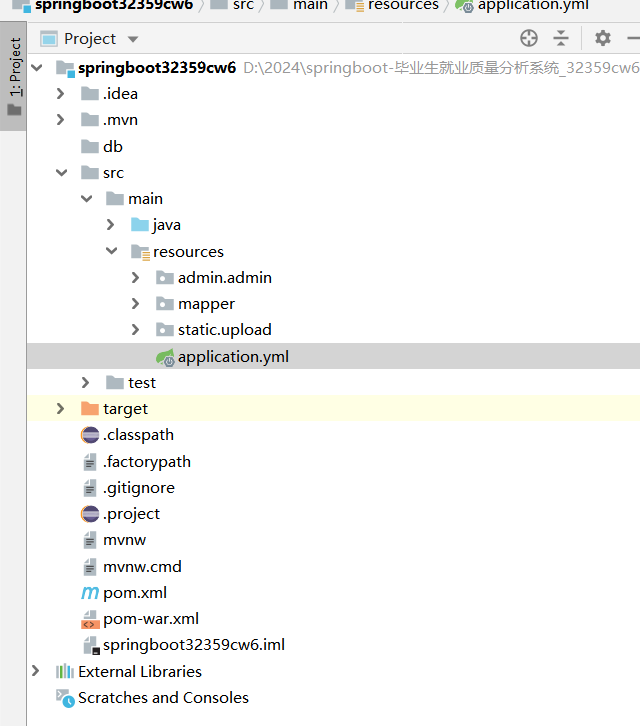Viewport: 640px width, 726px height.
Task: Click the Eclipse icon next to .classpath
Action: [x=90, y=435]
